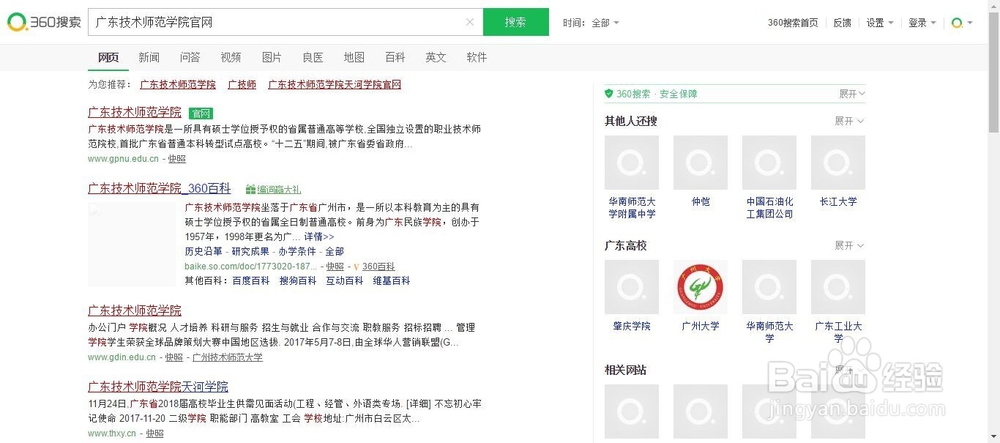Viewport: 1000px width, 443px height.
Task: Open 快照 for www.gpnu.edu.cn
Action: [177, 159]
